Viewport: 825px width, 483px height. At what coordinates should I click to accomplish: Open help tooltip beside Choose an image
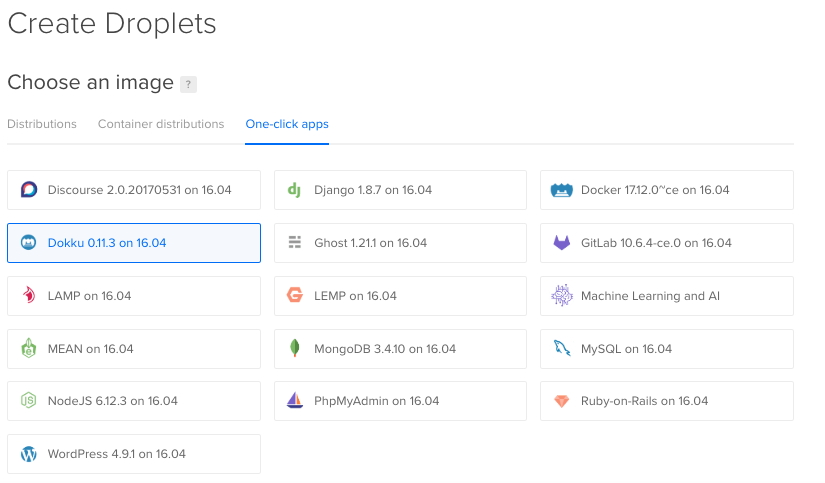[x=188, y=84]
